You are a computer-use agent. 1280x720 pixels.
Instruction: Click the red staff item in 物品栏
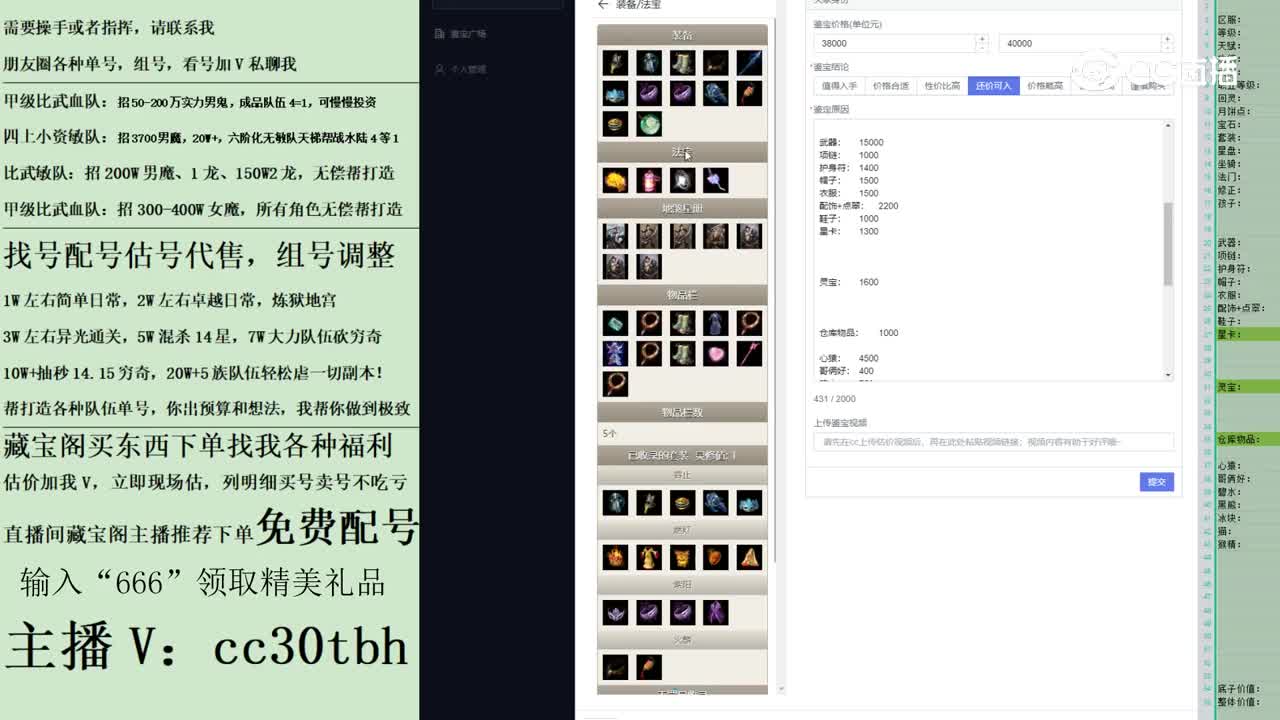(749, 353)
